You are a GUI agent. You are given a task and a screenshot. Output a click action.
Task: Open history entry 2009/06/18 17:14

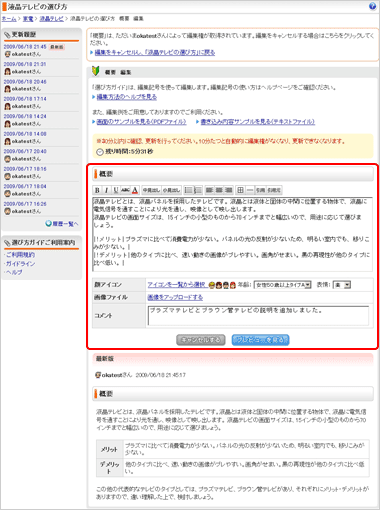click(25, 99)
